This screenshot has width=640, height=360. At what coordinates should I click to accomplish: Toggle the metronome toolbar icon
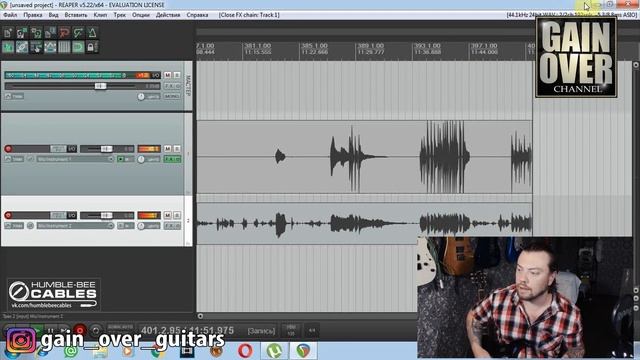[92, 33]
